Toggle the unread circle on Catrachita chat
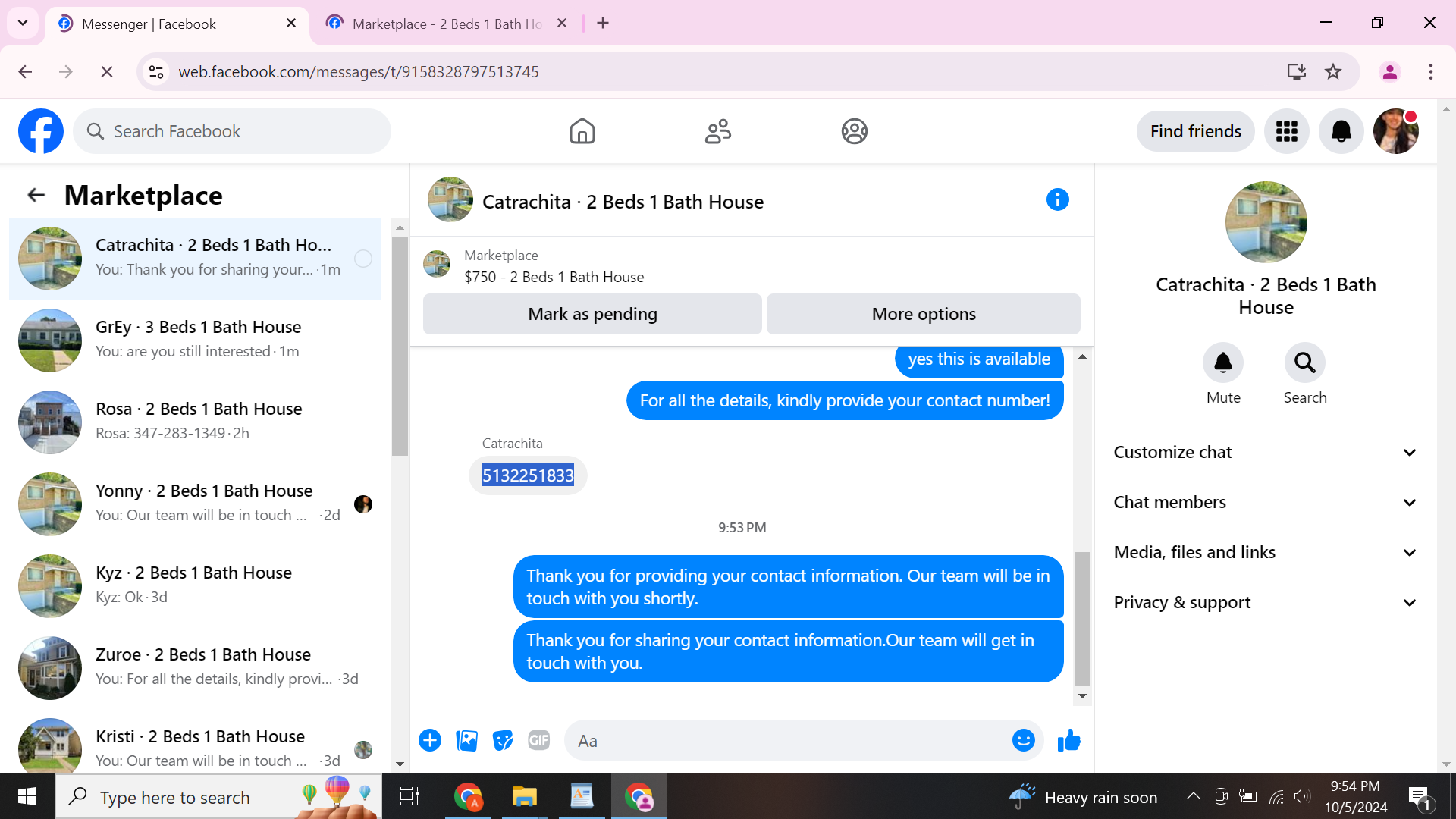 point(363,259)
